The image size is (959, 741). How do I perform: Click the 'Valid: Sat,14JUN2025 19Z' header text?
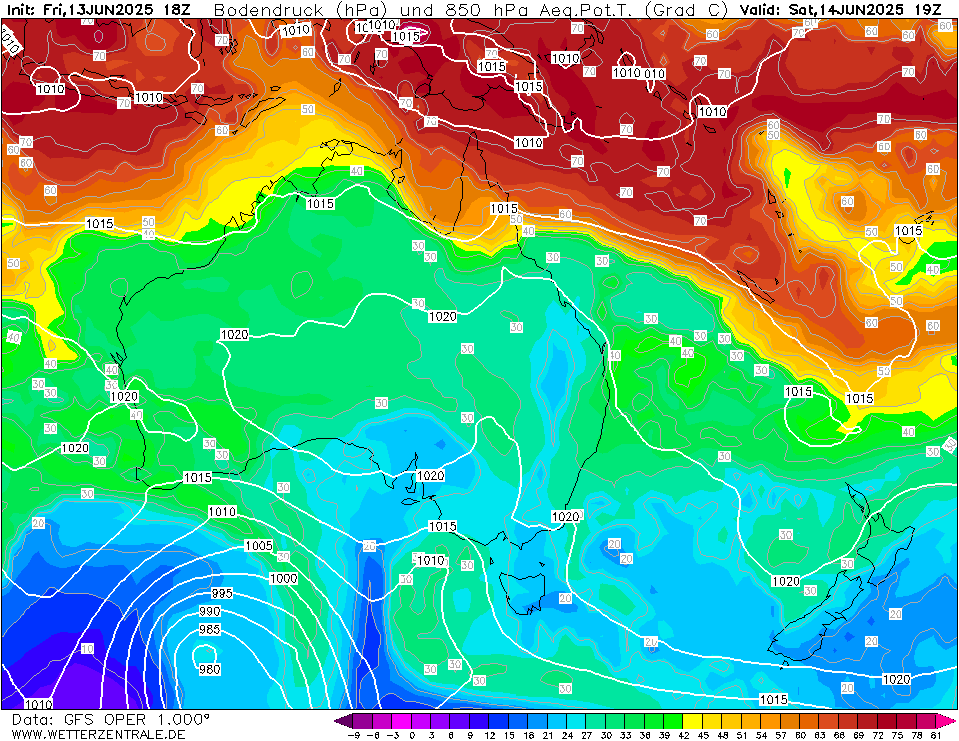[x=840, y=10]
